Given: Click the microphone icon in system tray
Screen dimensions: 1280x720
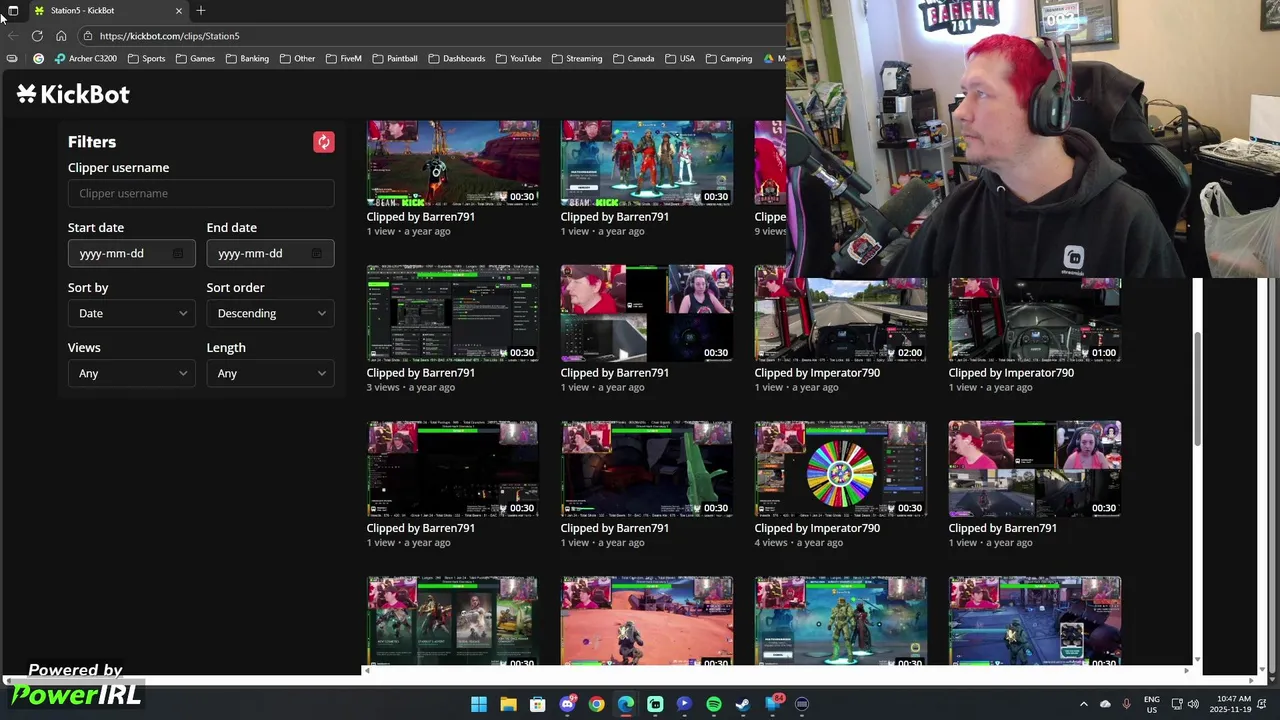Looking at the screenshot, I should click(1127, 704).
